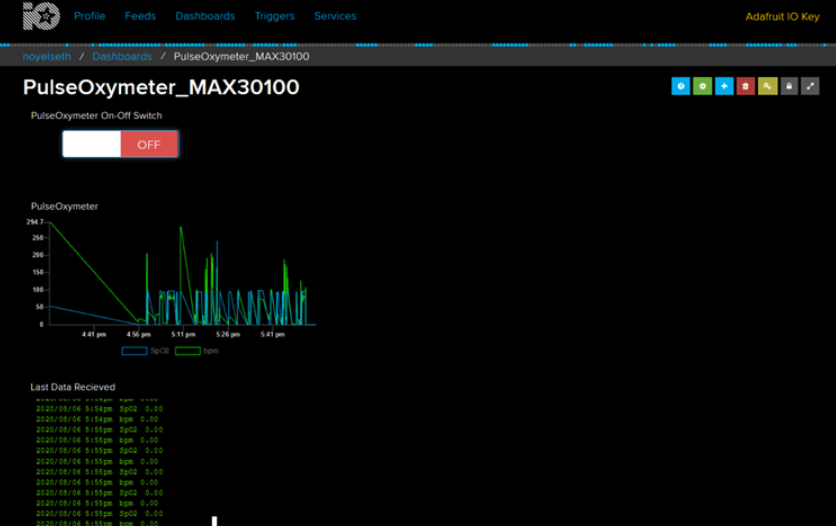The width and height of the screenshot is (836, 526).
Task: Open dashboard help with the blue question icon
Action: point(681,87)
